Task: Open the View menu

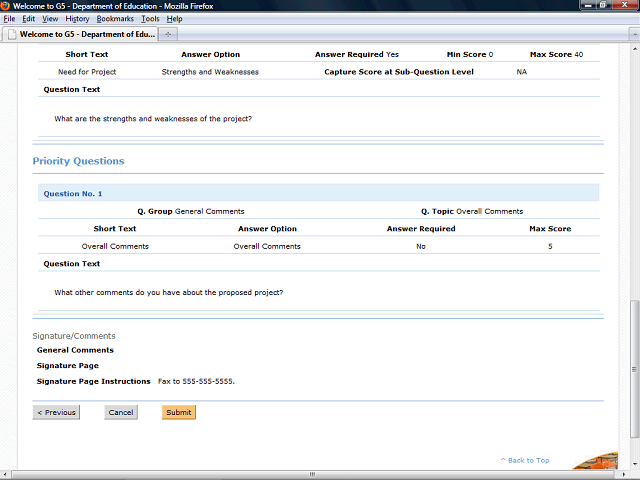Action: (50, 19)
